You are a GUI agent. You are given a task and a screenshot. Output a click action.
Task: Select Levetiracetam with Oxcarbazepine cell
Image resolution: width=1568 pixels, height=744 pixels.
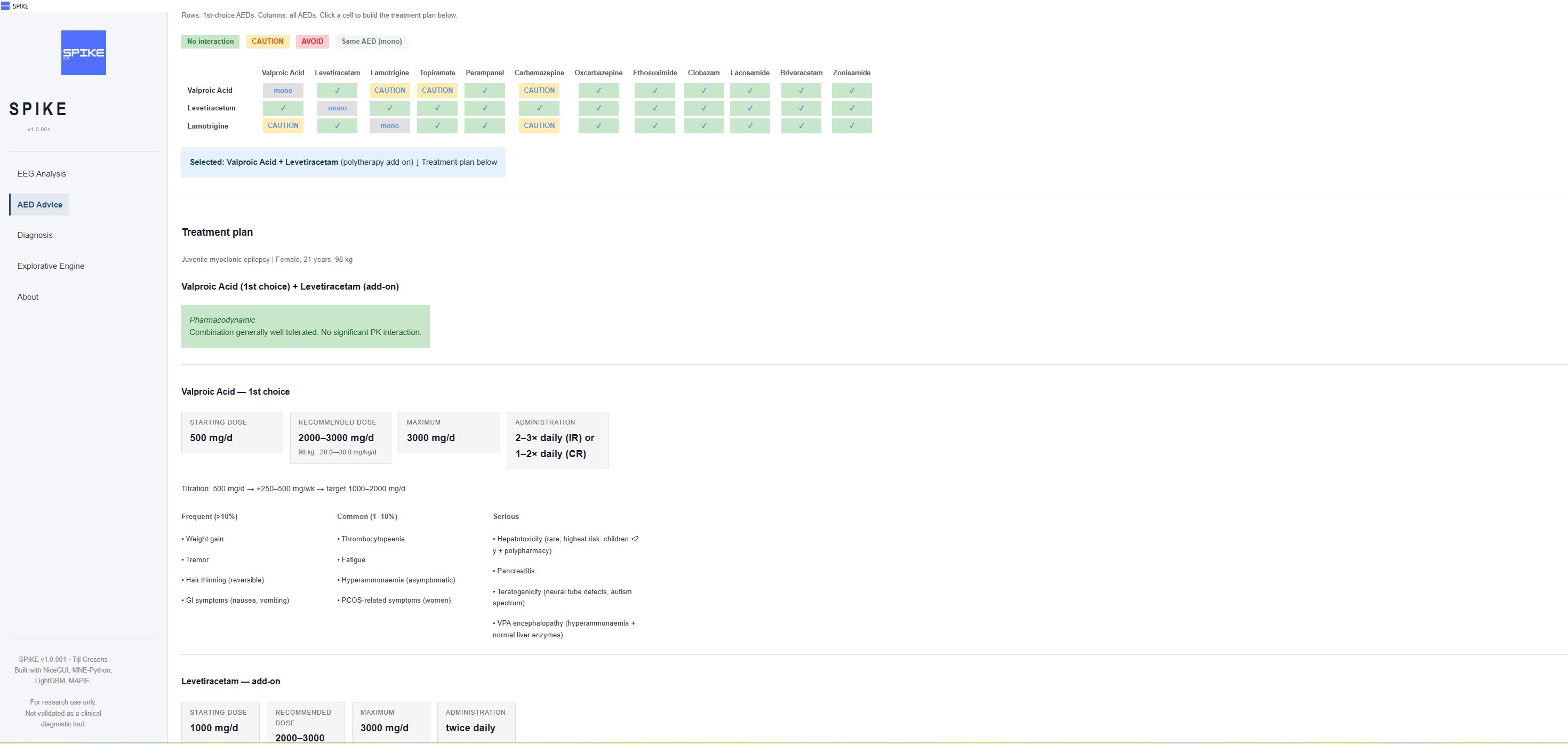[598, 108]
